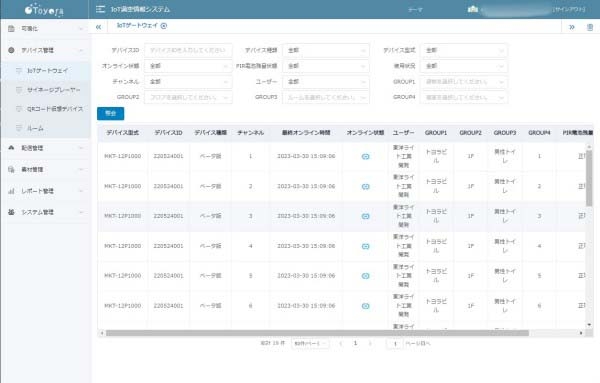Image resolution: width=600 pixels, height=383 pixels.
Task: Click the online status icon for channel 5 row
Action: click(365, 276)
